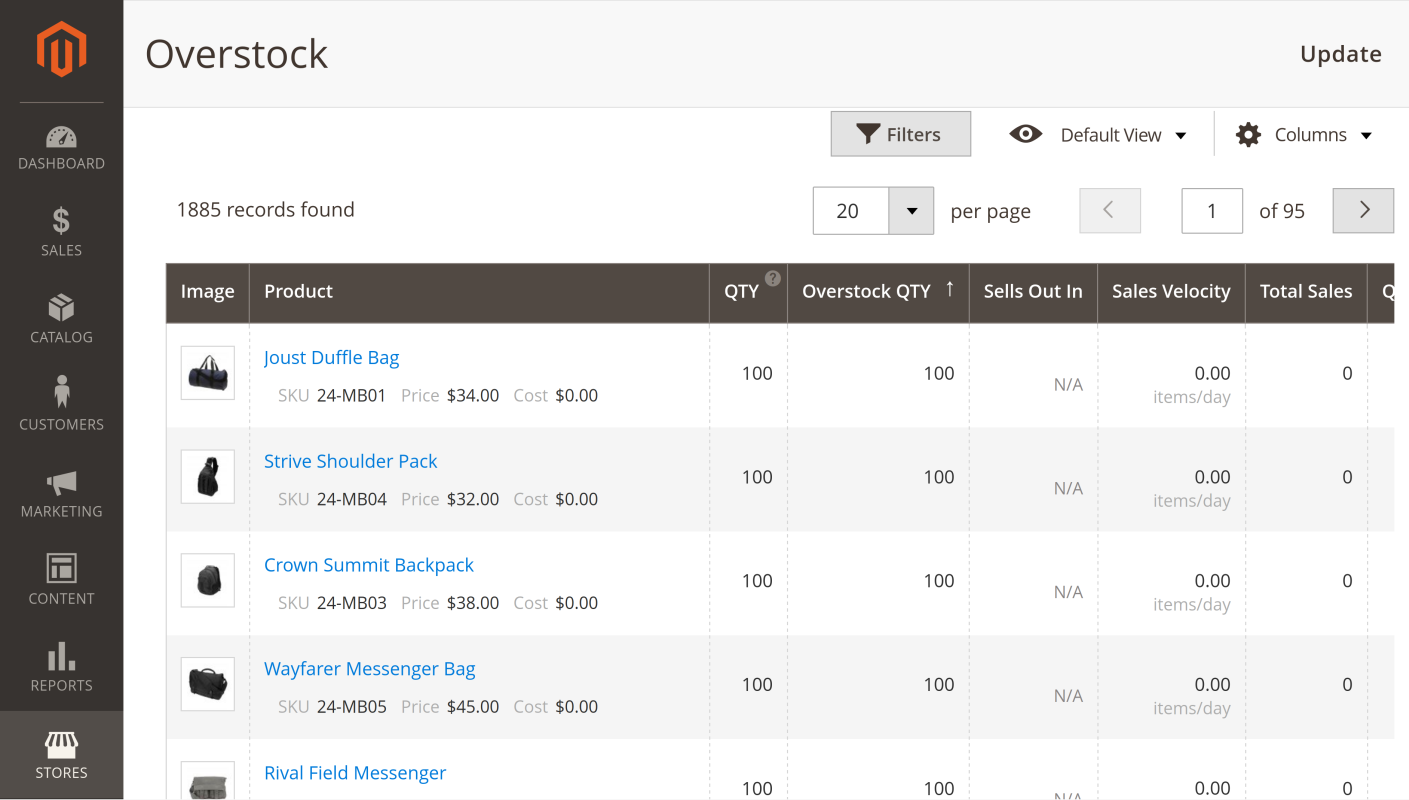Image resolution: width=1409 pixels, height=800 pixels.
Task: Expand the Columns gear dropdown
Action: pos(1304,135)
